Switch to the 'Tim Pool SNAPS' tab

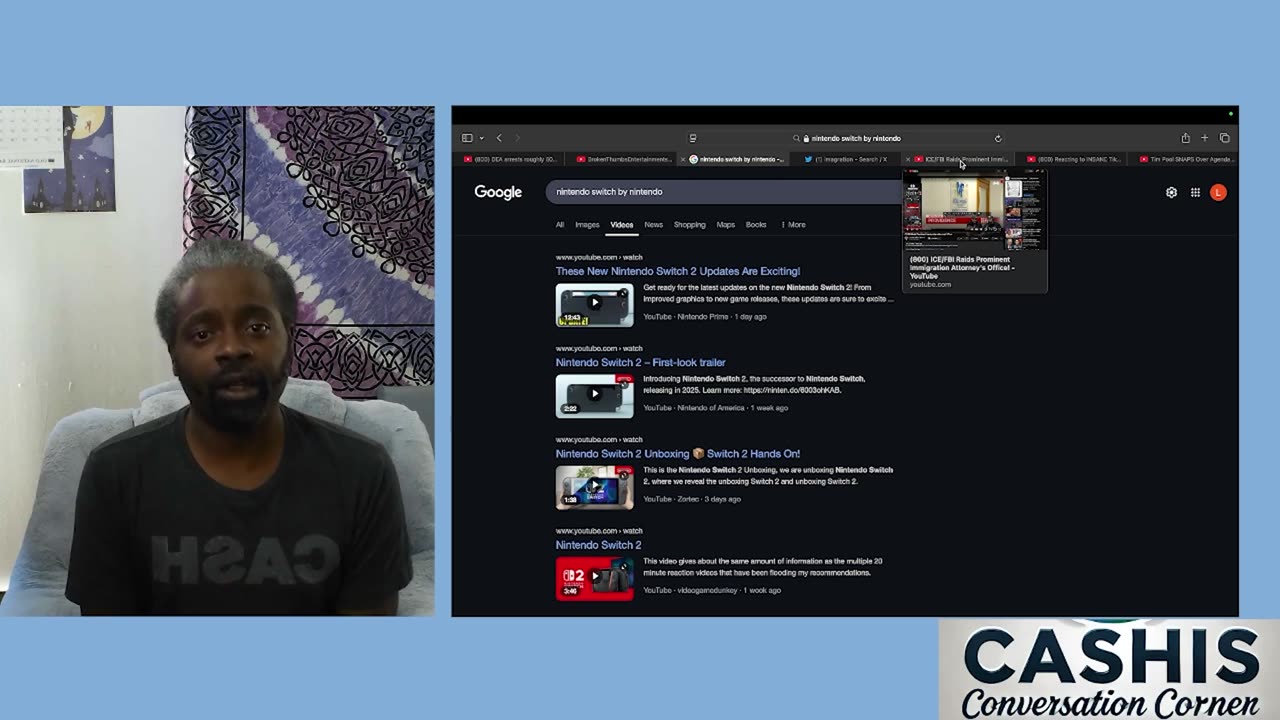(1185, 159)
